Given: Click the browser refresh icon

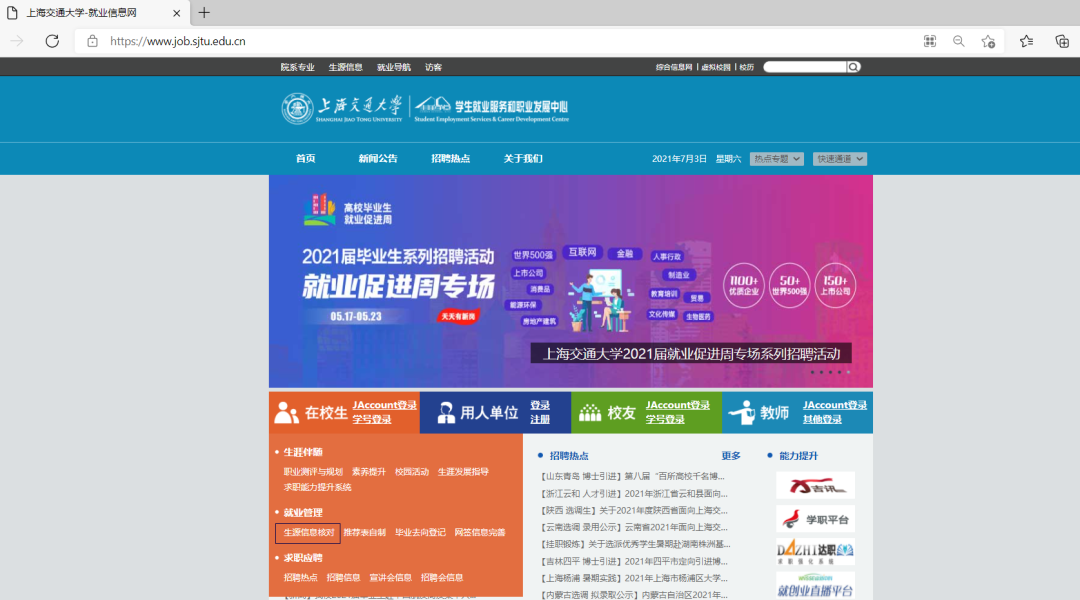Looking at the screenshot, I should click(53, 41).
